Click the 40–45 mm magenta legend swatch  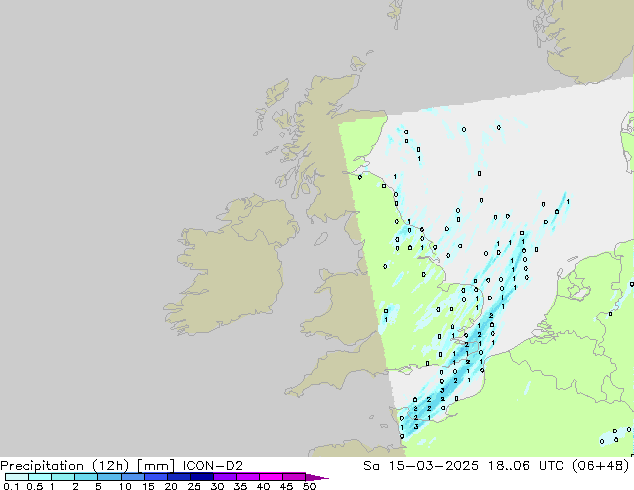click(271, 477)
